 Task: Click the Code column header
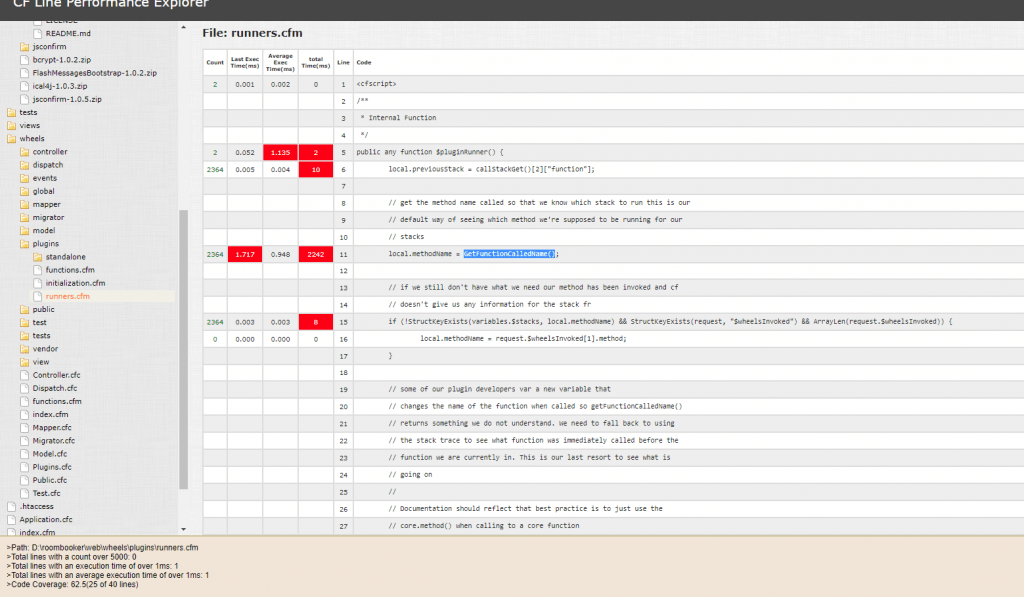point(364,63)
